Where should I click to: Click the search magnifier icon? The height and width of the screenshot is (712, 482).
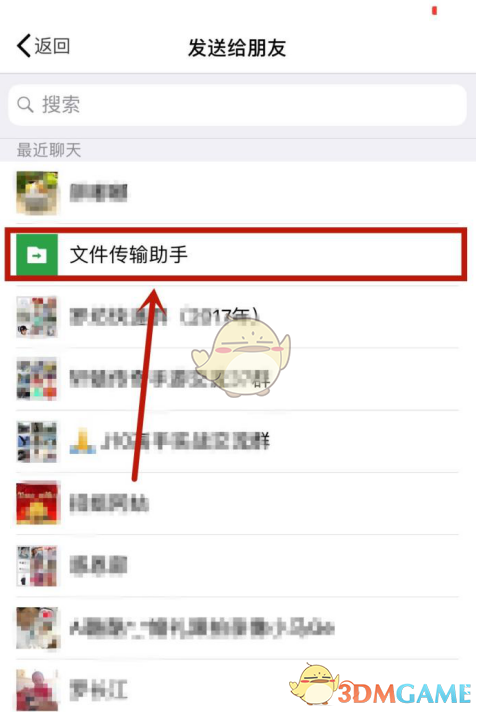click(x=25, y=104)
